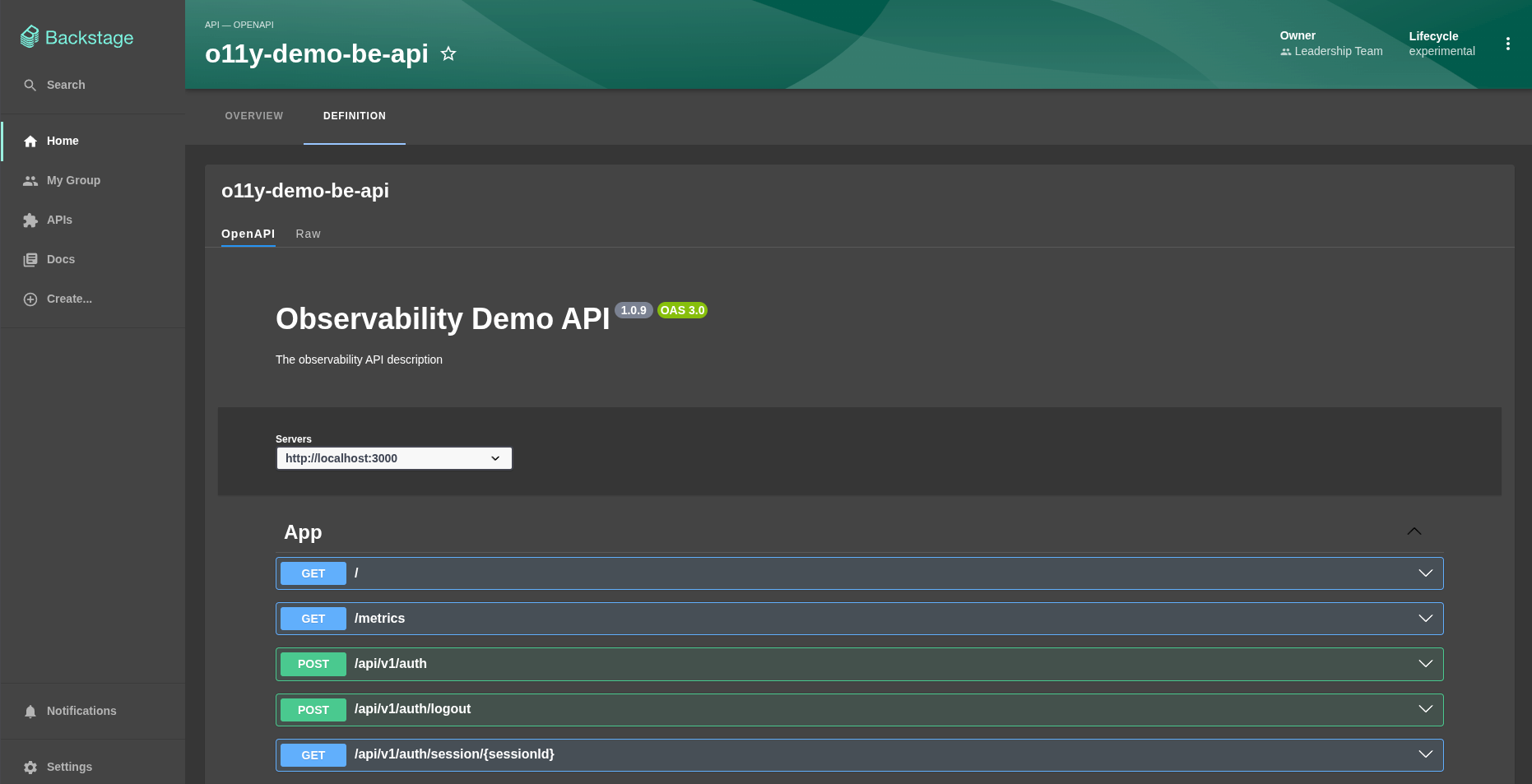Image resolution: width=1532 pixels, height=784 pixels.
Task: Click the /api/v1/auth/session/{sessionId} path
Action: tap(454, 754)
